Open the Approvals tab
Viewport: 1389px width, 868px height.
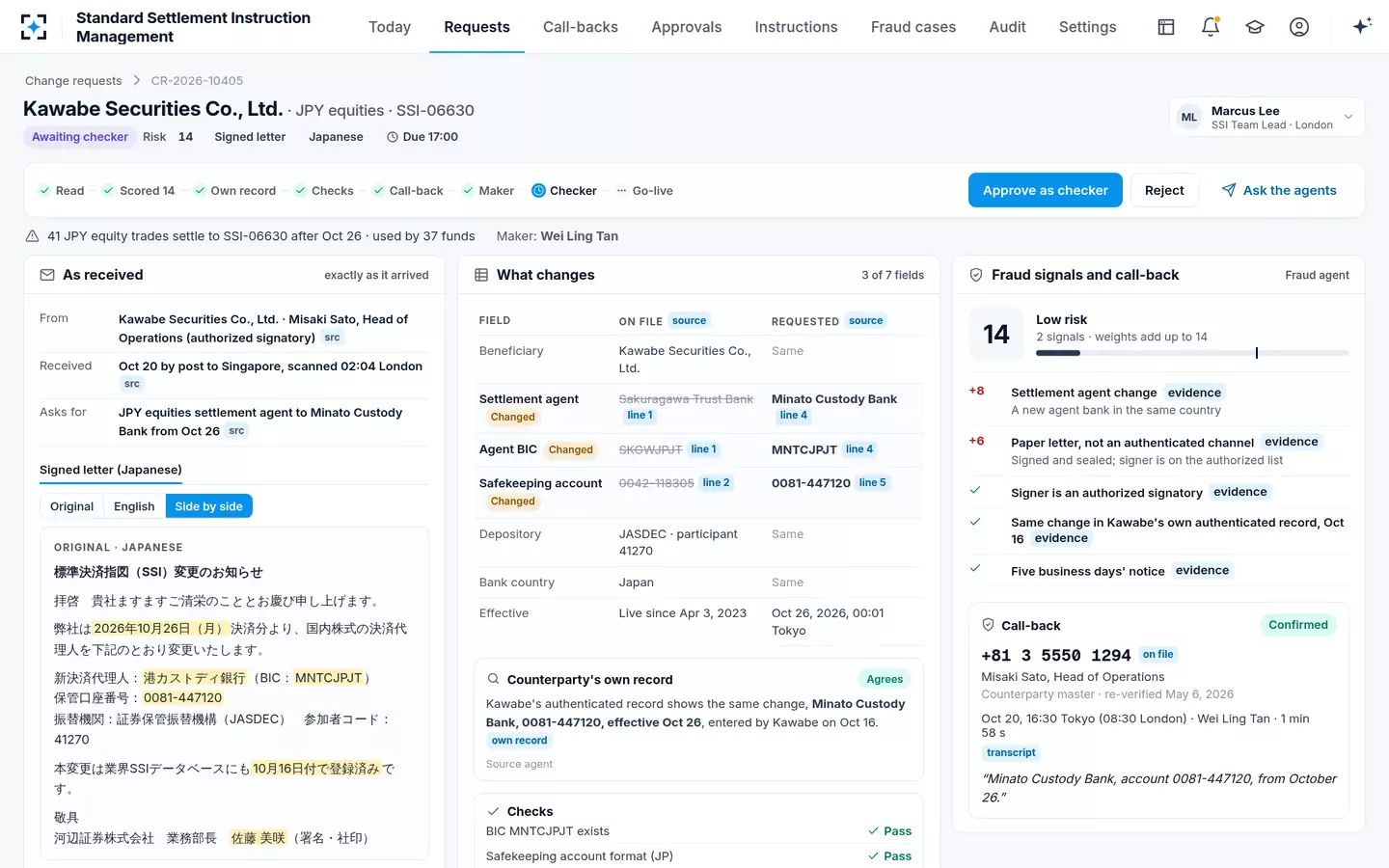pos(687,27)
